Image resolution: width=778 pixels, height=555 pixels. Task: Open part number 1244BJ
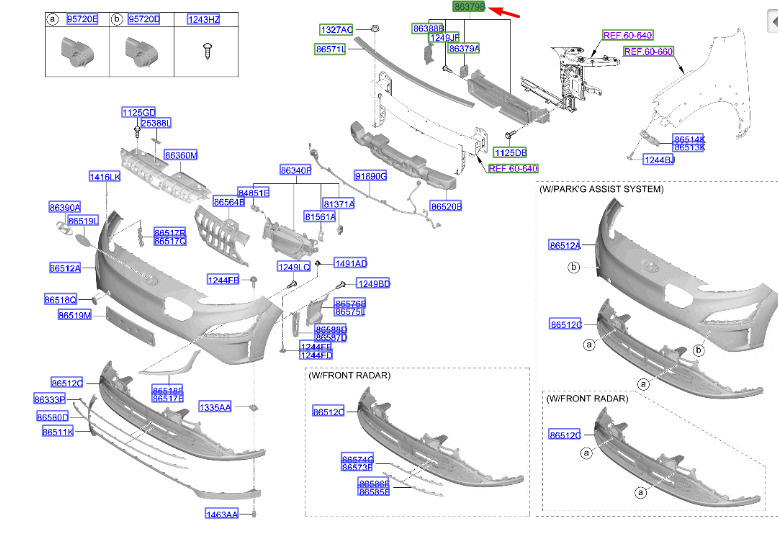(658, 160)
